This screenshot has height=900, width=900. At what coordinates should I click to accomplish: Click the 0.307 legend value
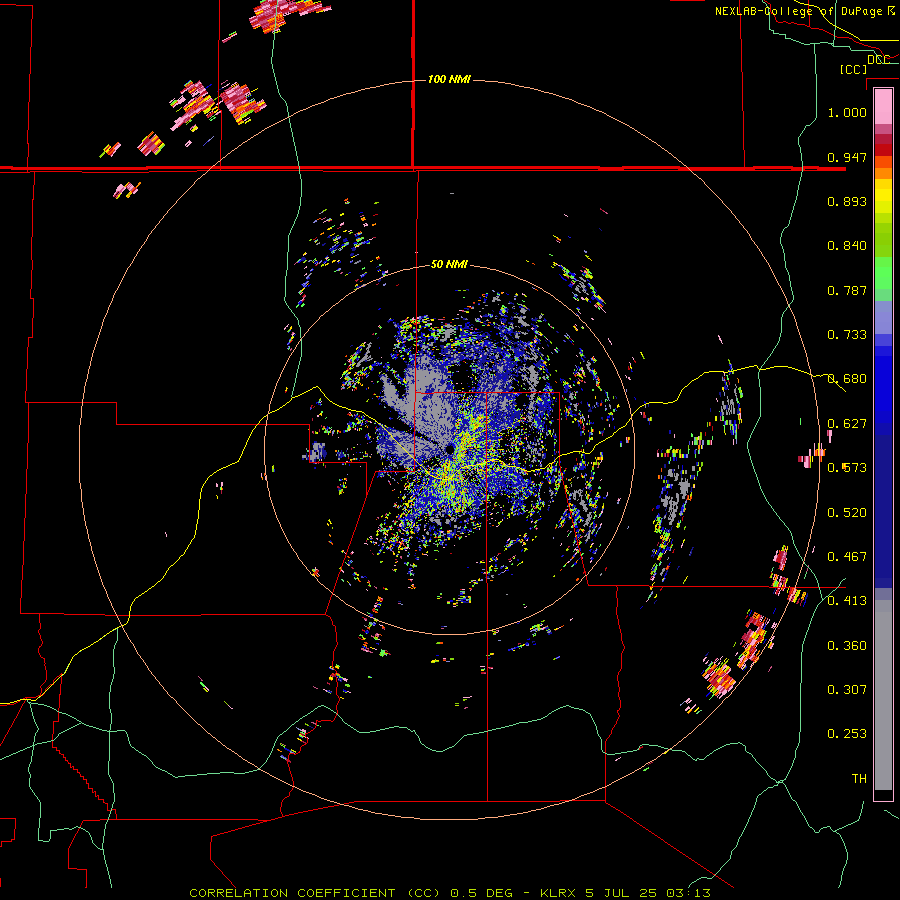click(x=847, y=690)
